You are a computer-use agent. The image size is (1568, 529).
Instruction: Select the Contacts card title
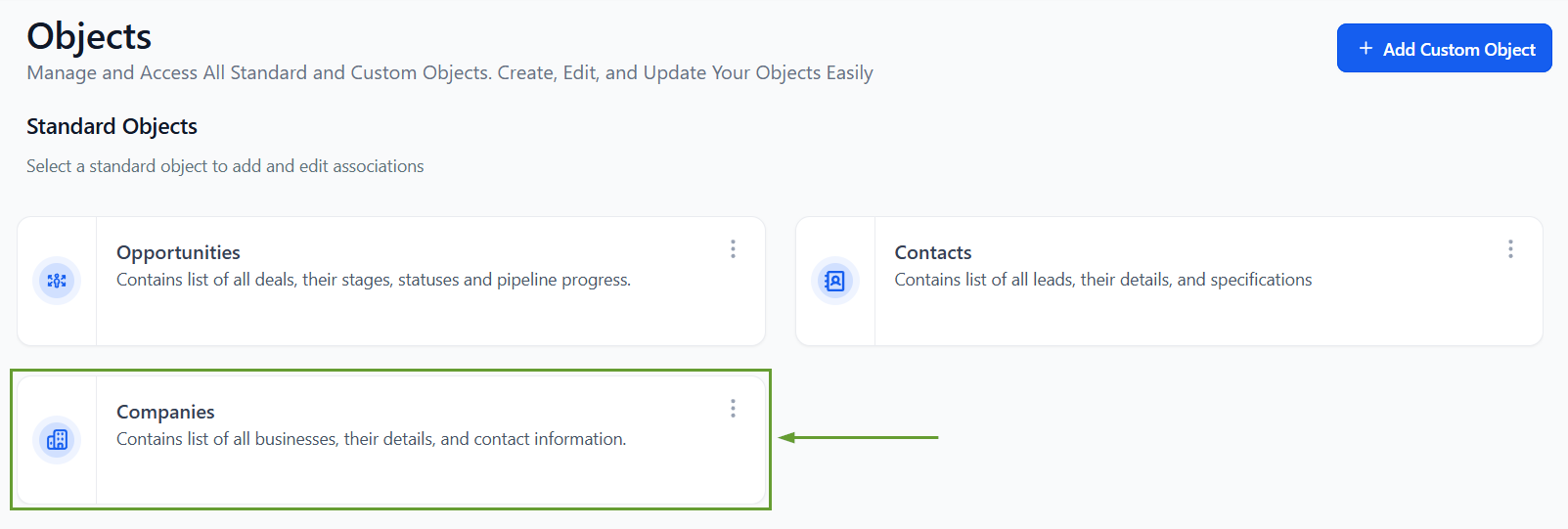pyautogui.click(x=932, y=252)
